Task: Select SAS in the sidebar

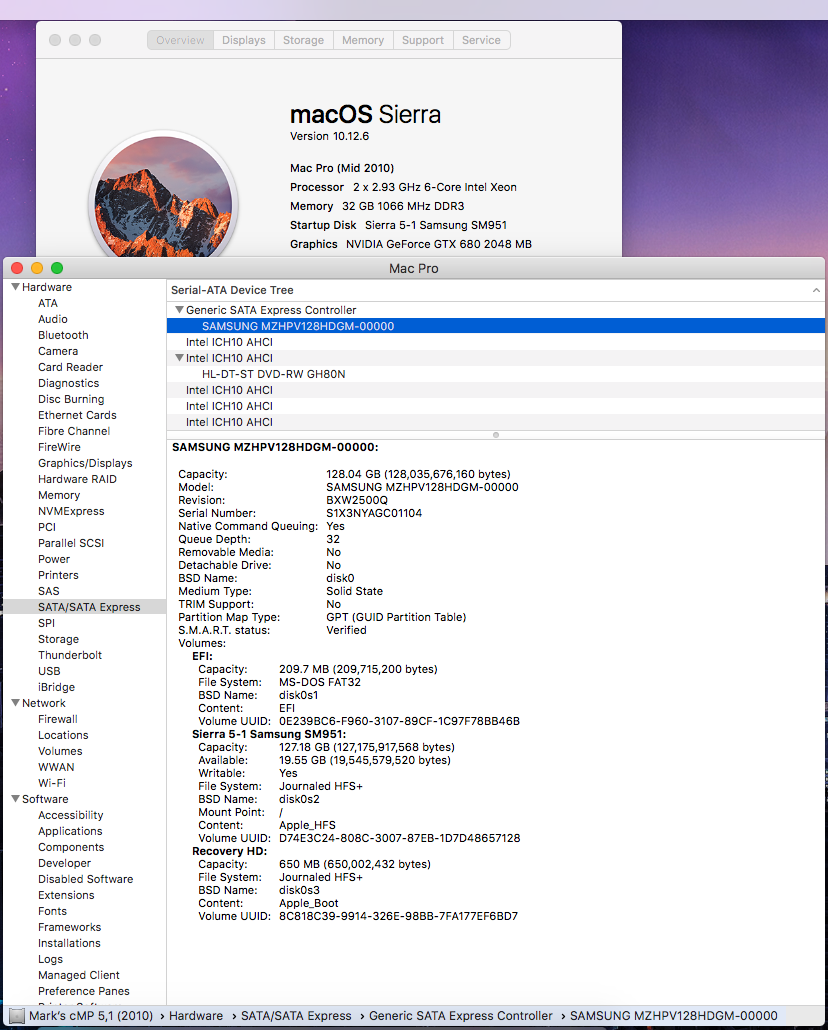Action: (x=49, y=591)
